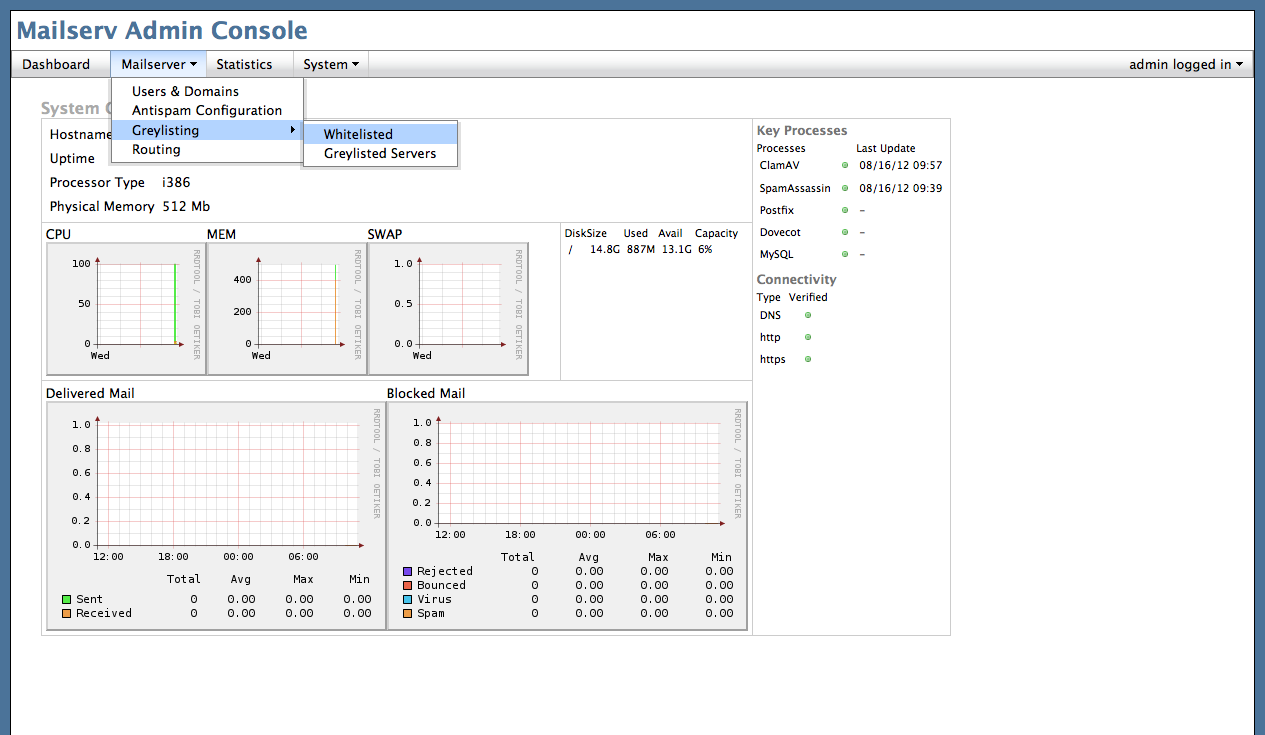Click DiskSize value 14.8G
The image size is (1265, 735).
[x=605, y=249]
